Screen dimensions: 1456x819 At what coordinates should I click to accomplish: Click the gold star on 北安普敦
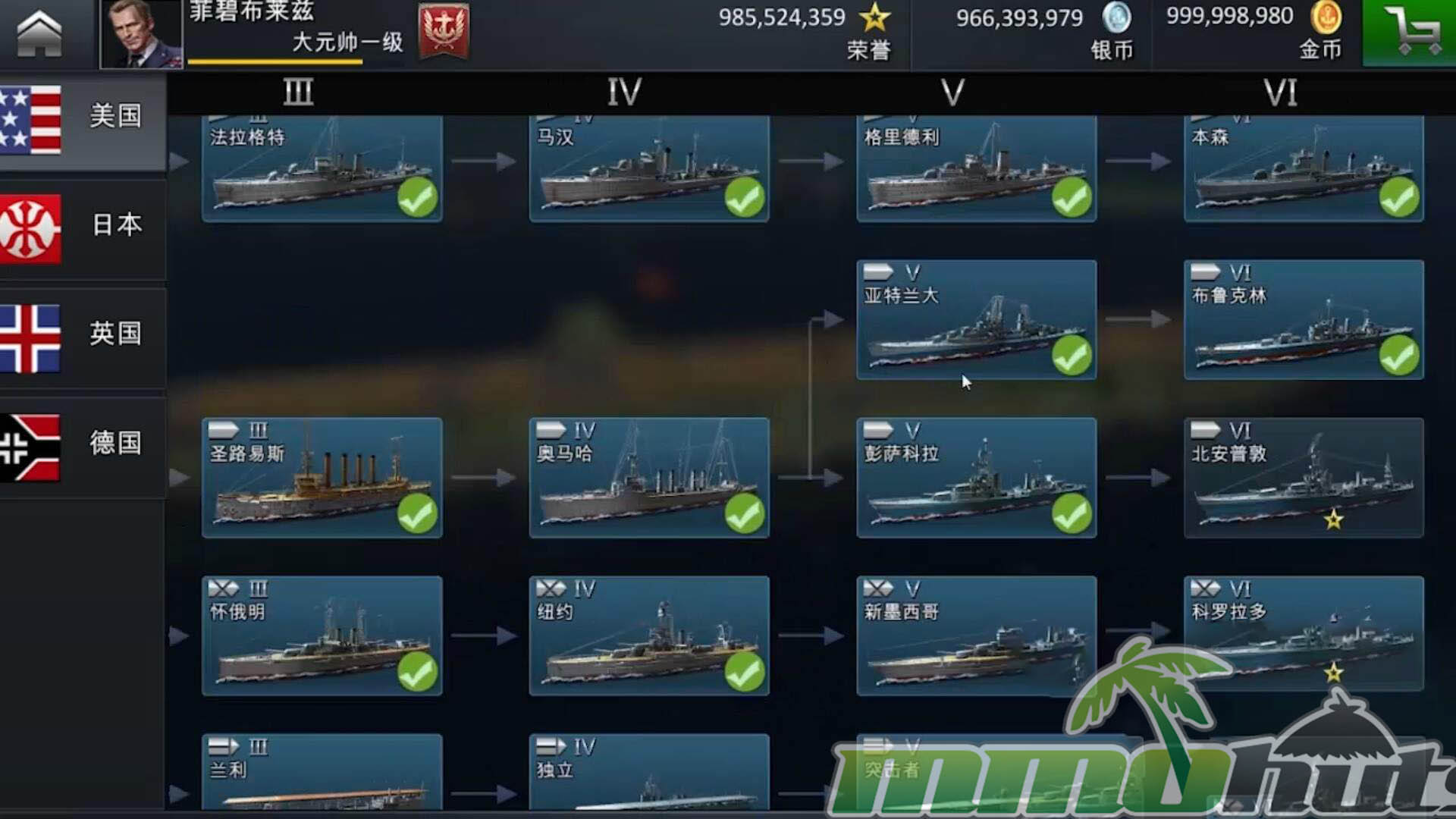pos(1333,519)
